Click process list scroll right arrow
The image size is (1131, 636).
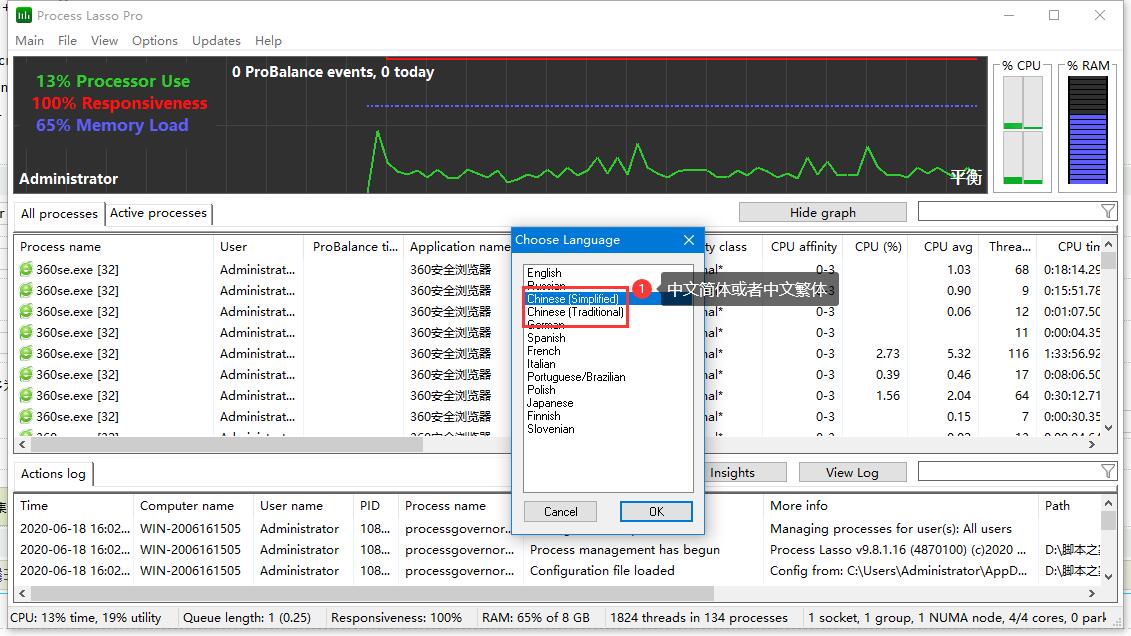1092,444
